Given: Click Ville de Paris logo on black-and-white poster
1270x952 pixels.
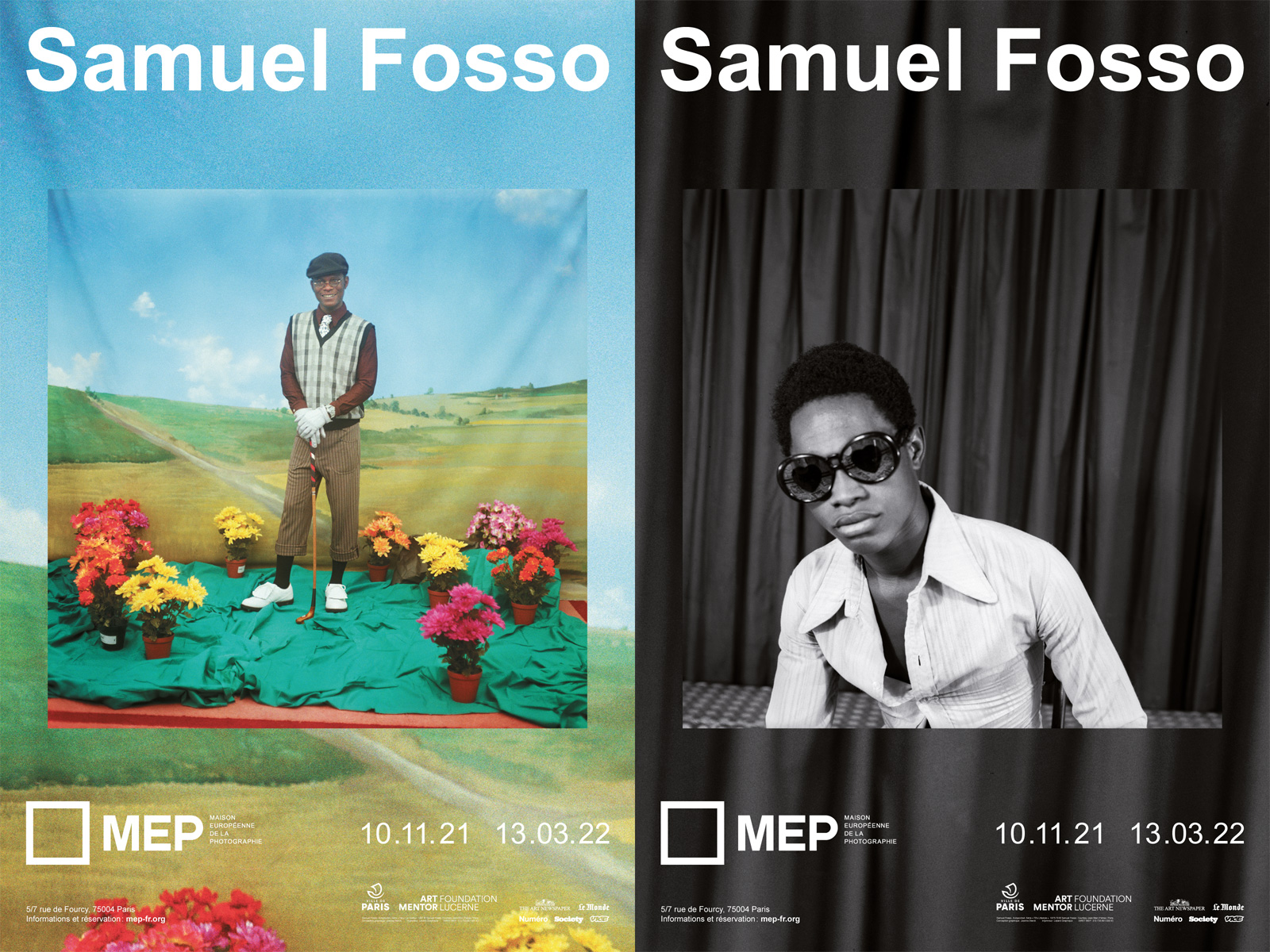Looking at the screenshot, I should click(1010, 898).
